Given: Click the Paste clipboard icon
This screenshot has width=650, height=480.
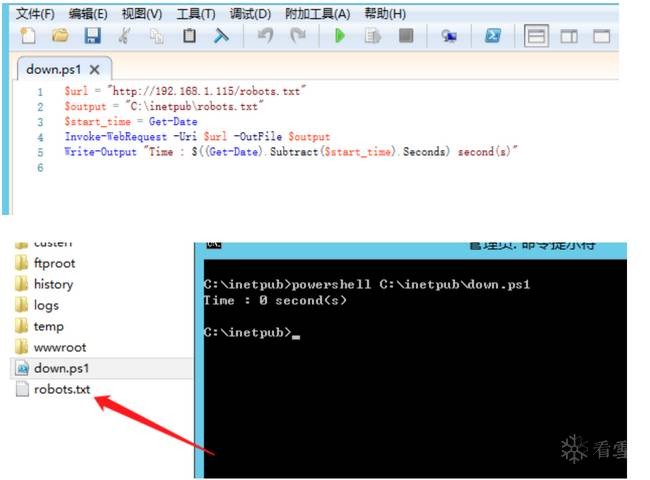Looking at the screenshot, I should pyautogui.click(x=189, y=37).
